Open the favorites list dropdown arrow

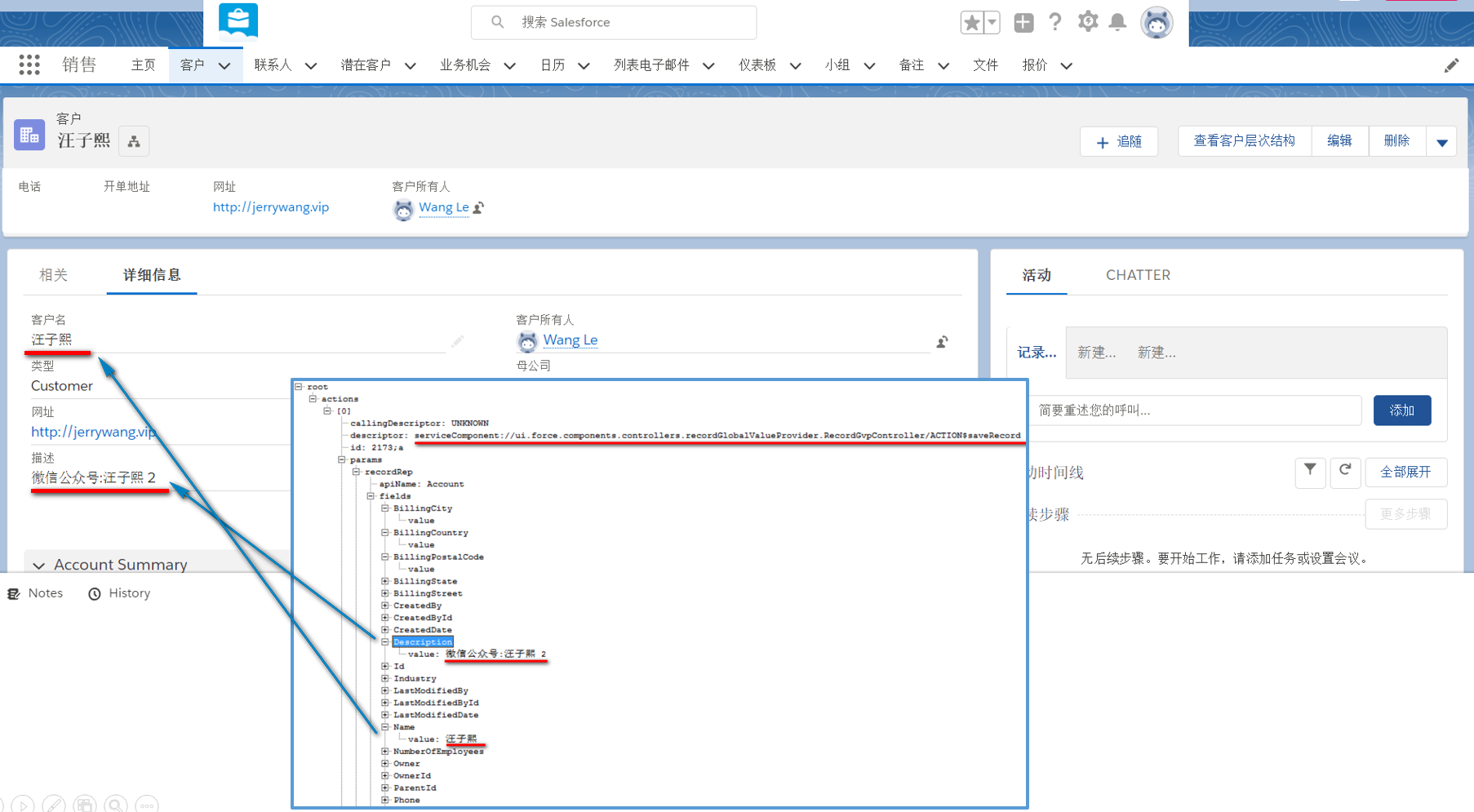[x=992, y=23]
